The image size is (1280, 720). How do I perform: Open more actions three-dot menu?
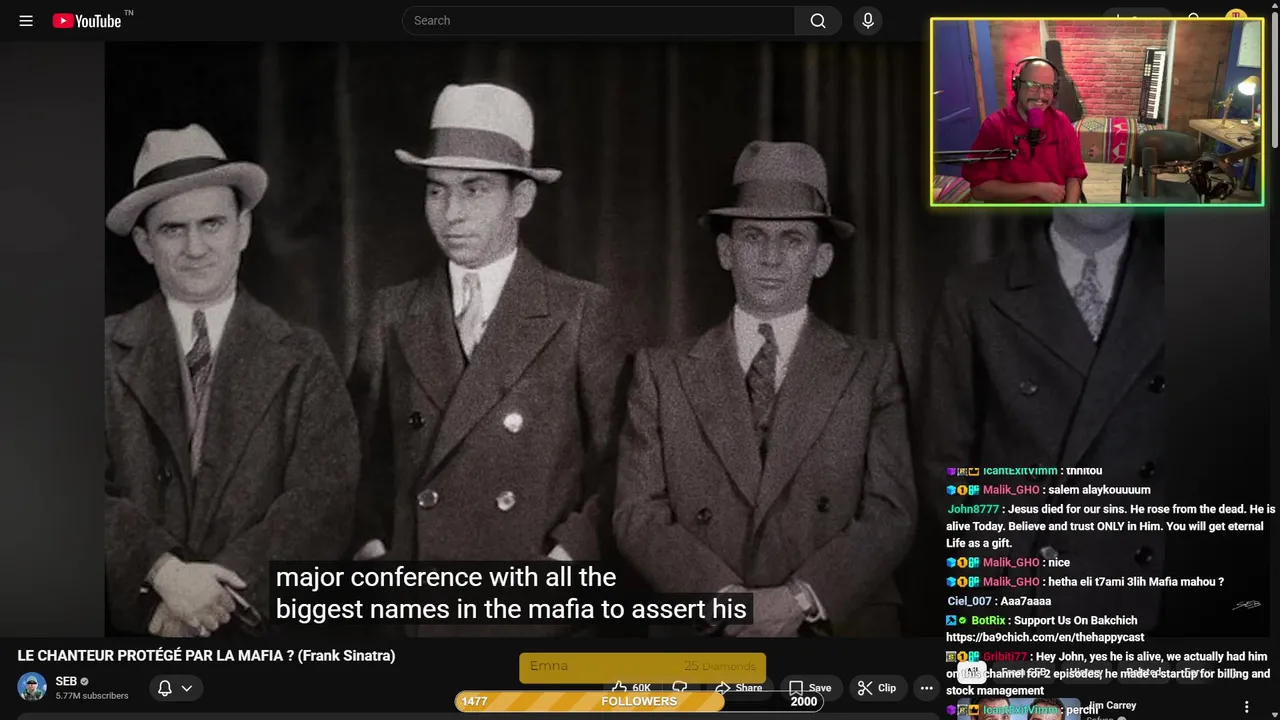click(926, 688)
